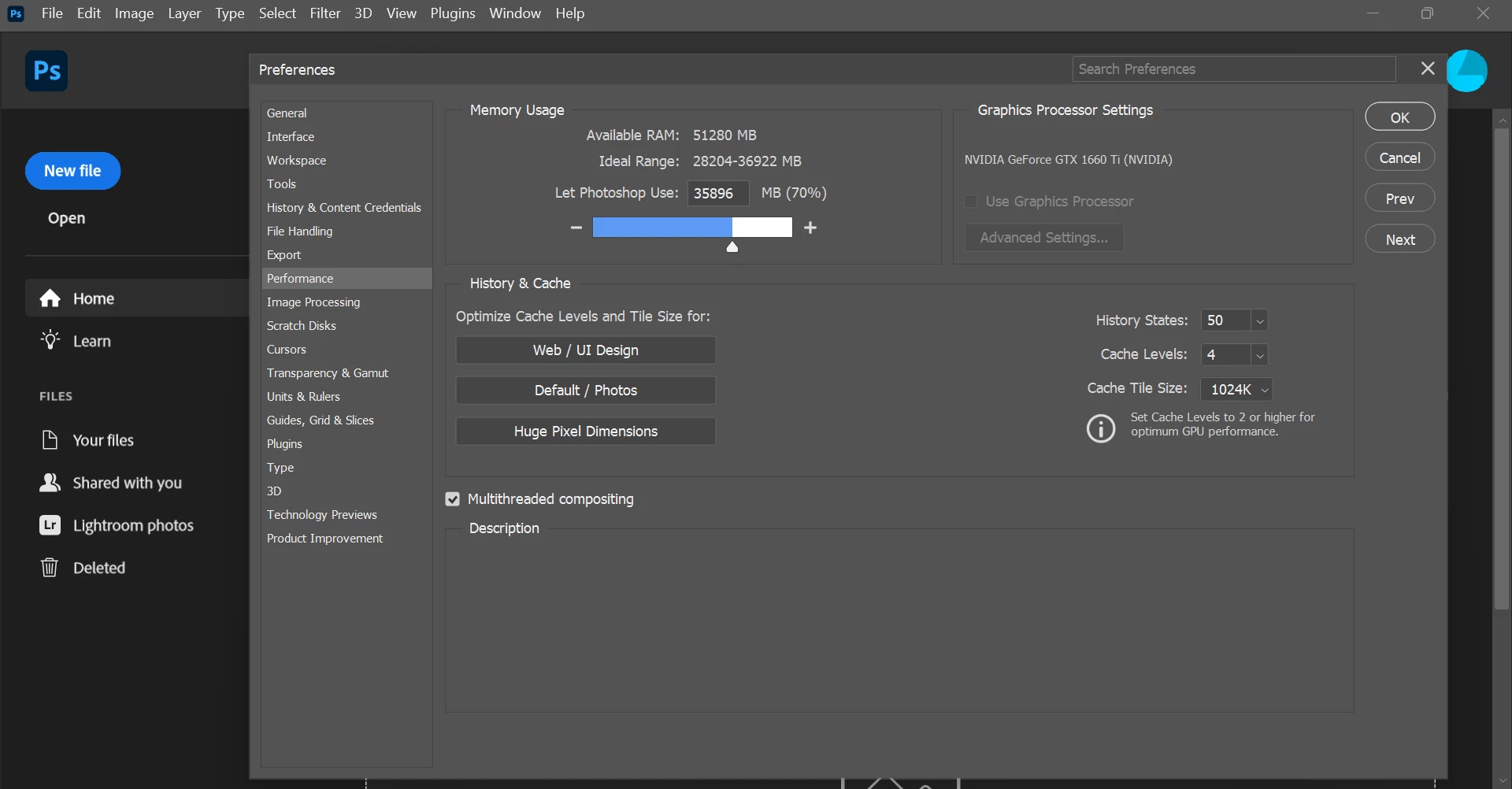Click Cancel in Preferences dialog
The image size is (1512, 789).
[1399, 157]
